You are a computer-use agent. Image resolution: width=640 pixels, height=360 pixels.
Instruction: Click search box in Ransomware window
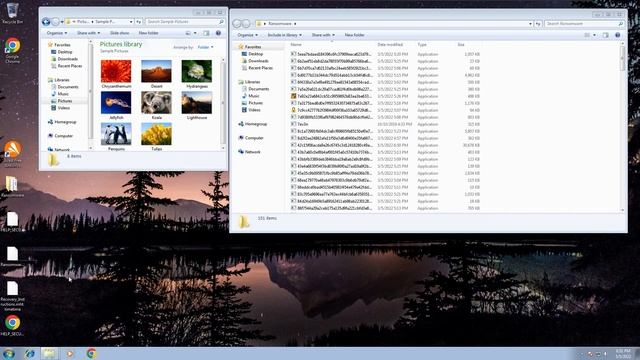(x=584, y=24)
